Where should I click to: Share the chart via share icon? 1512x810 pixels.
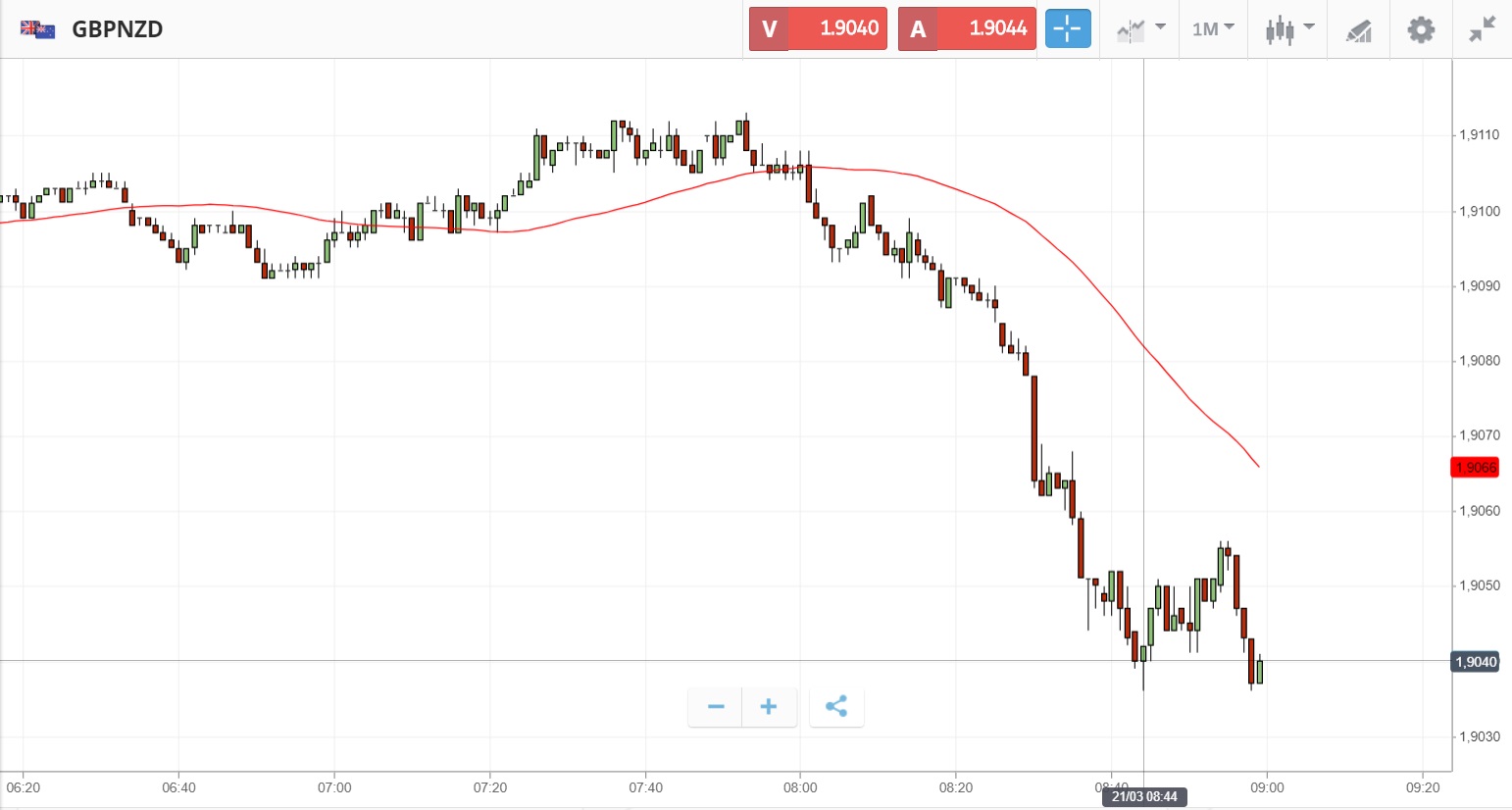[836, 707]
